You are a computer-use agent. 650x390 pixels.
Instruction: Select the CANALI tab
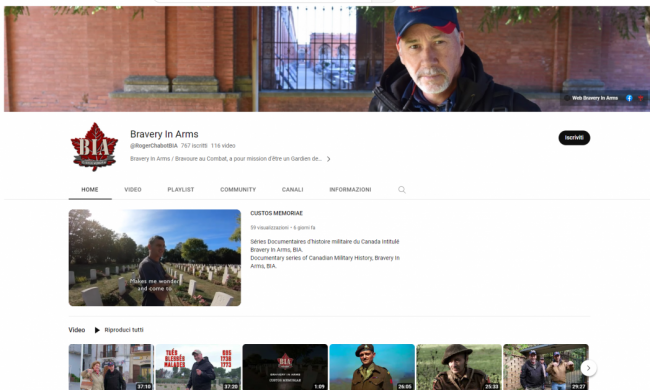(293, 189)
